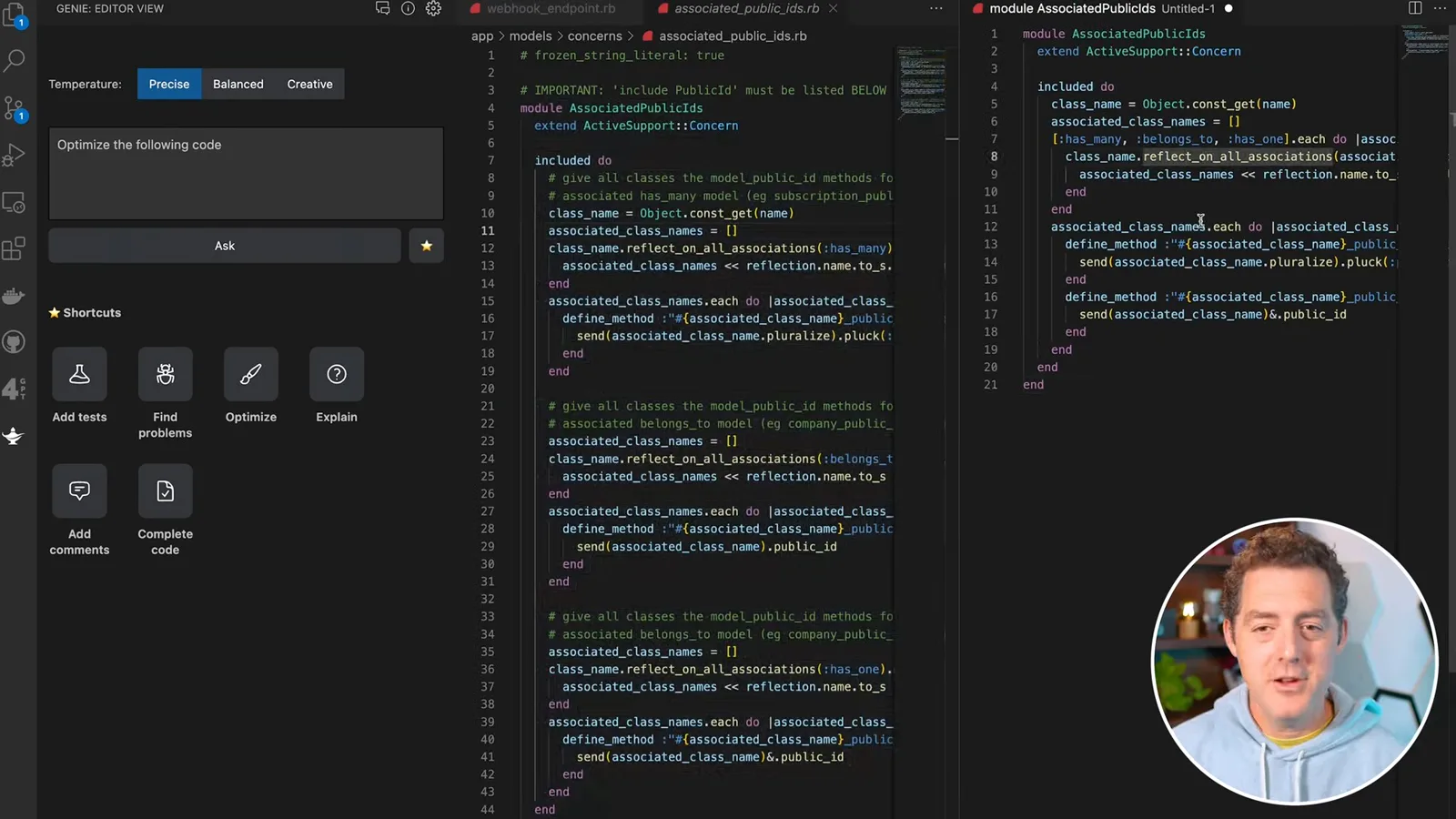Open the Remote Explorer view

coord(15,202)
